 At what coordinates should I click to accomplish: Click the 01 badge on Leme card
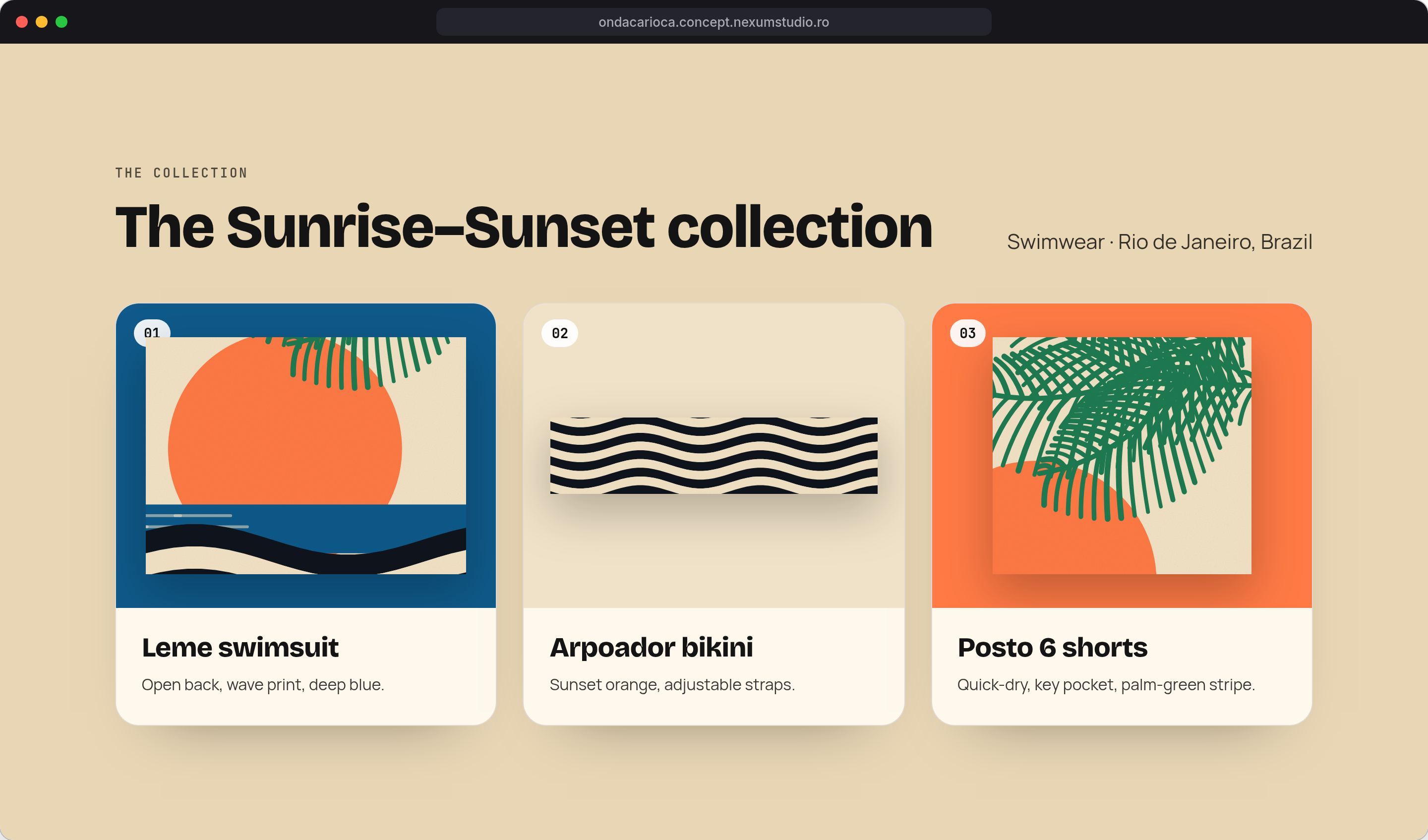tap(152, 329)
